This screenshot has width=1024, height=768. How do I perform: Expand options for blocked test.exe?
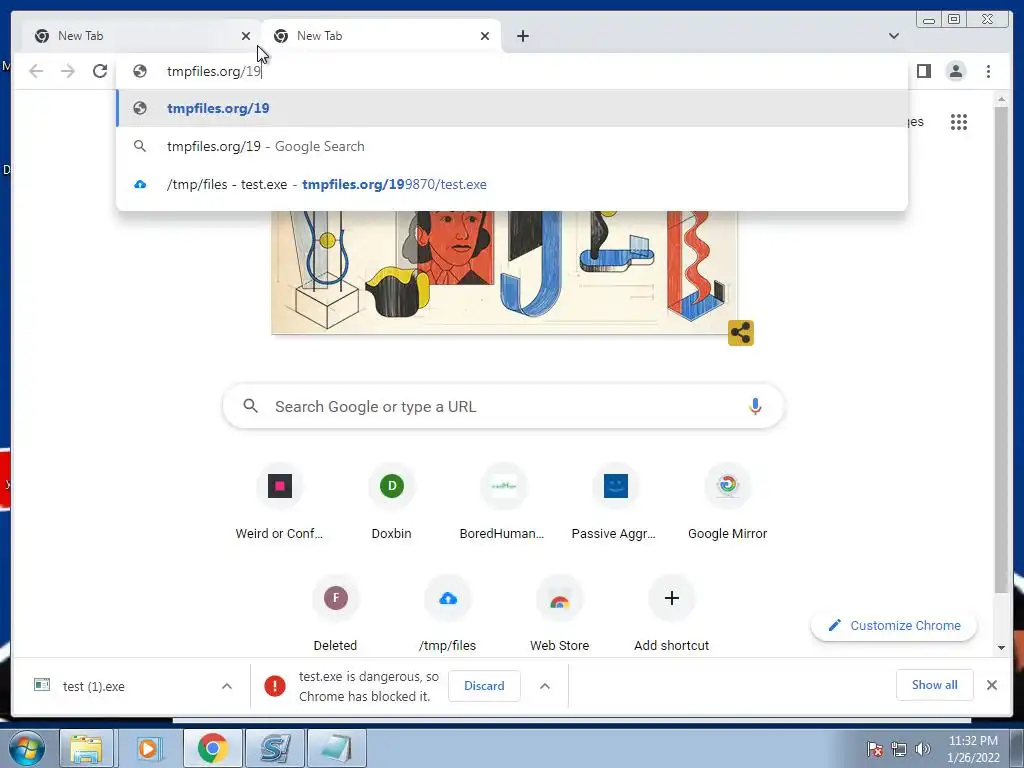coord(545,686)
